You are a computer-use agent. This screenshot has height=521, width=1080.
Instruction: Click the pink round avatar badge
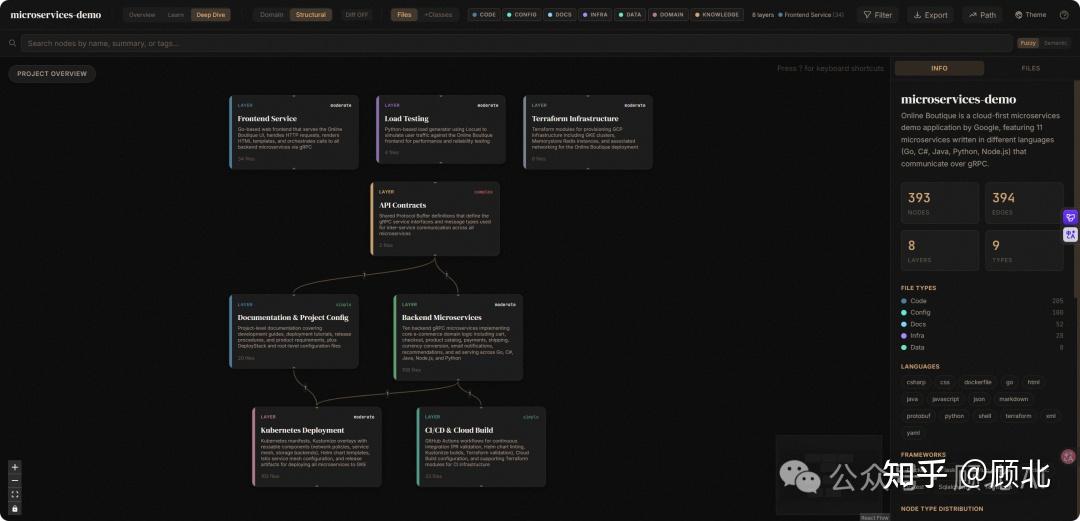tap(1068, 456)
